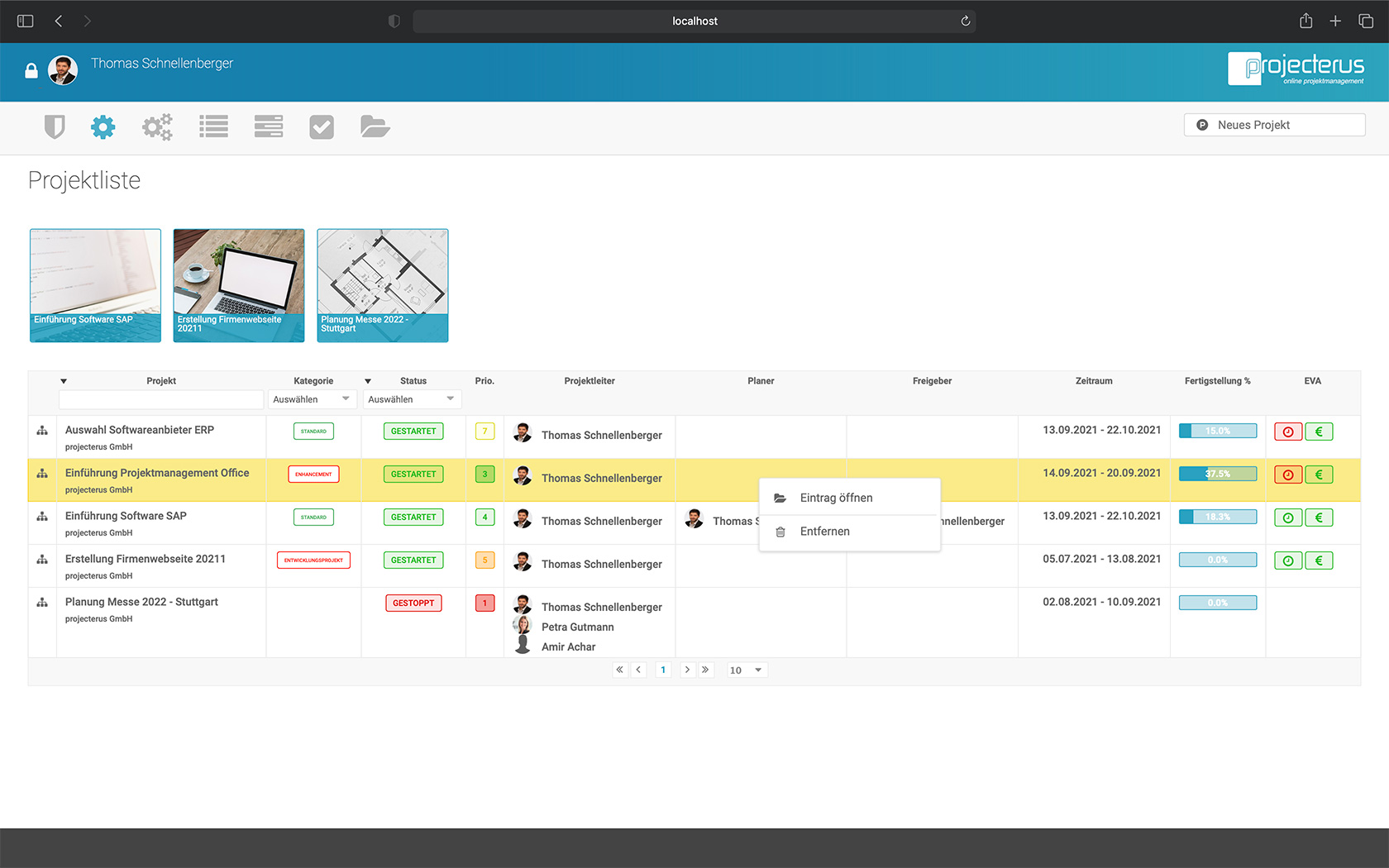Click the 'Neues Projekt' button

click(x=1273, y=125)
